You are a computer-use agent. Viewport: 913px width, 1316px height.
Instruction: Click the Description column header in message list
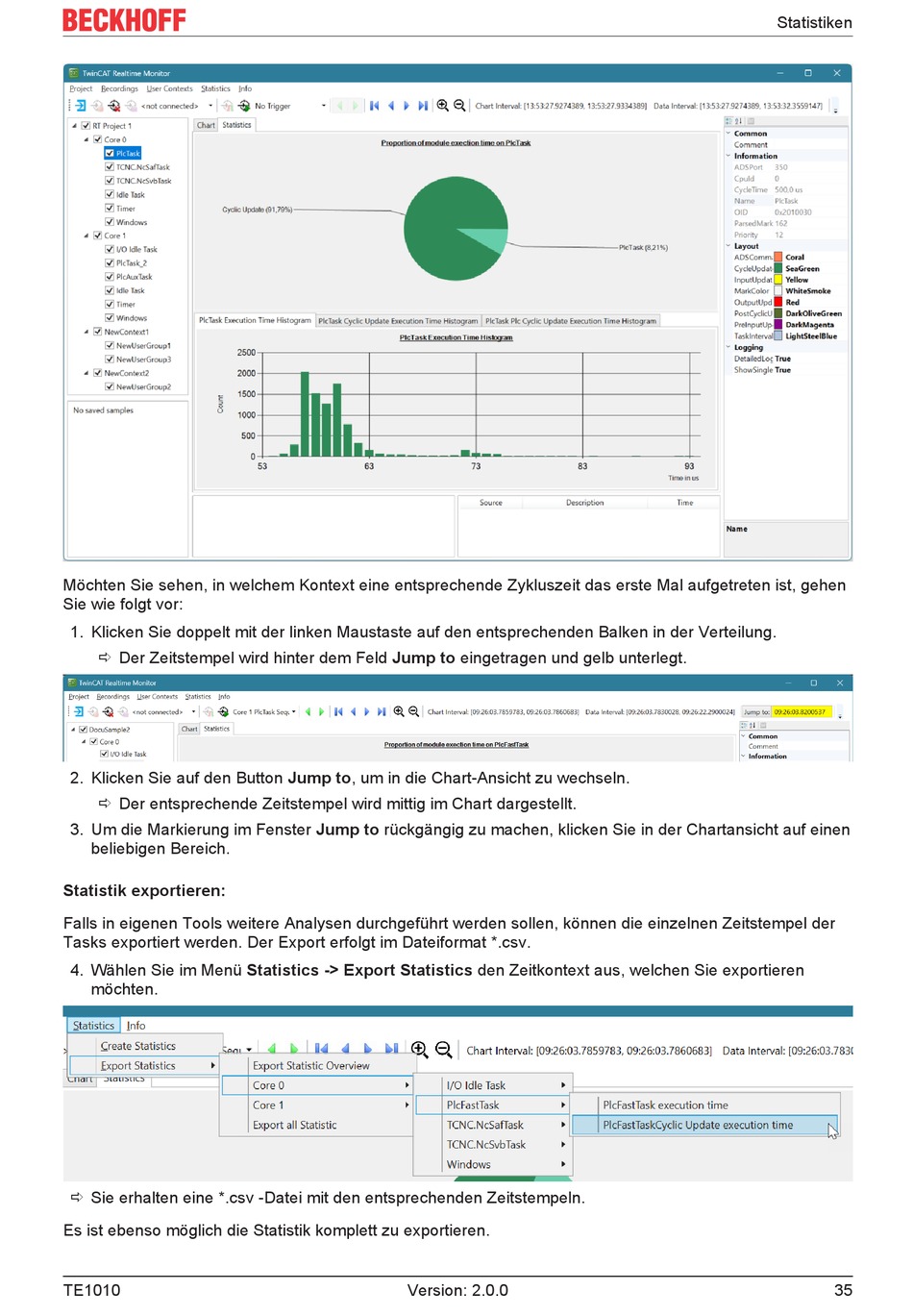(585, 503)
